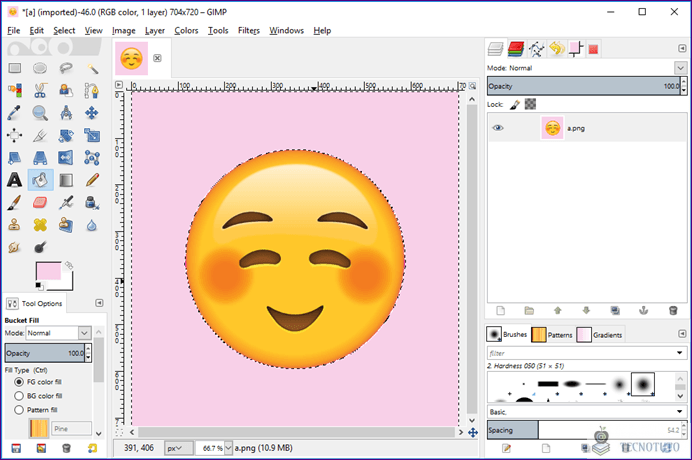Open the Bucket Fill Mode dropdown
This screenshot has height=460, width=692.
tap(84, 333)
